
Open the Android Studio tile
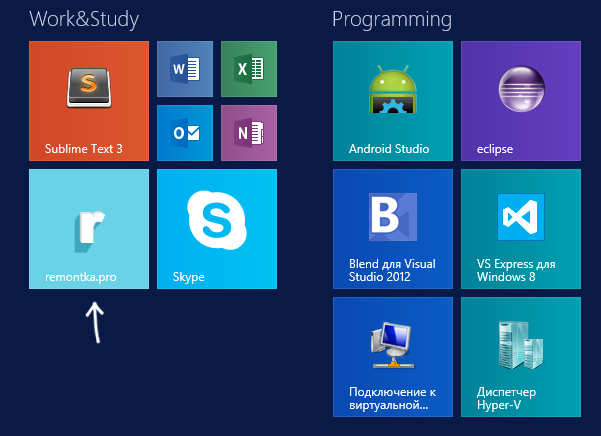click(x=393, y=101)
